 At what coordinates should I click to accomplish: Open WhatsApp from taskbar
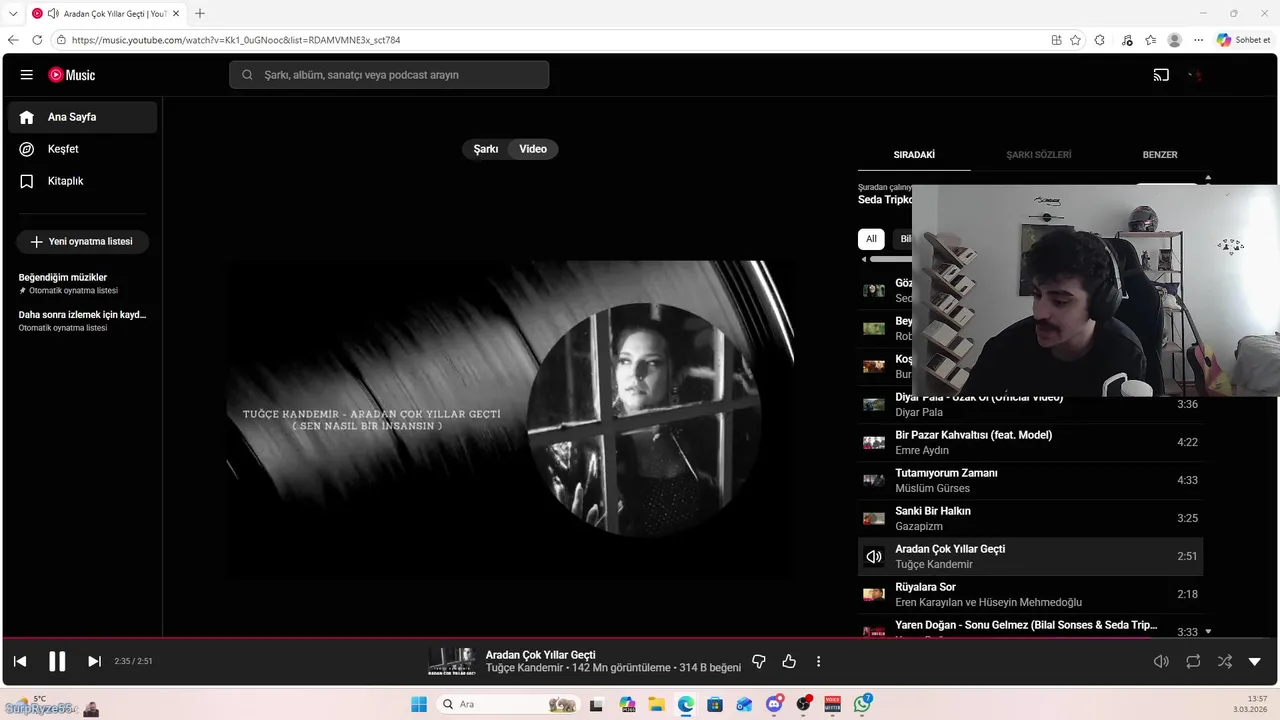(862, 704)
